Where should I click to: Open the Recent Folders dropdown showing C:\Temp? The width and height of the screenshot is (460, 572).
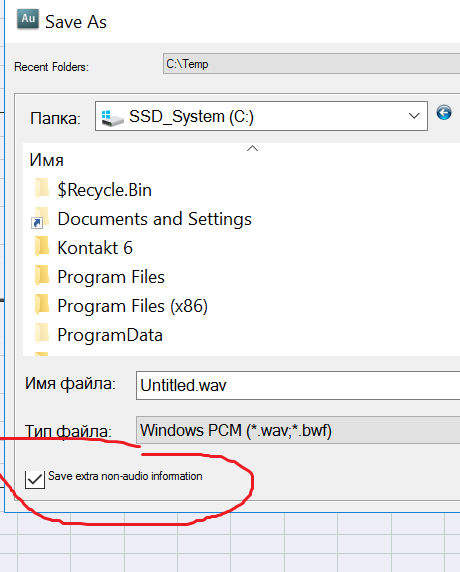[x=311, y=64]
